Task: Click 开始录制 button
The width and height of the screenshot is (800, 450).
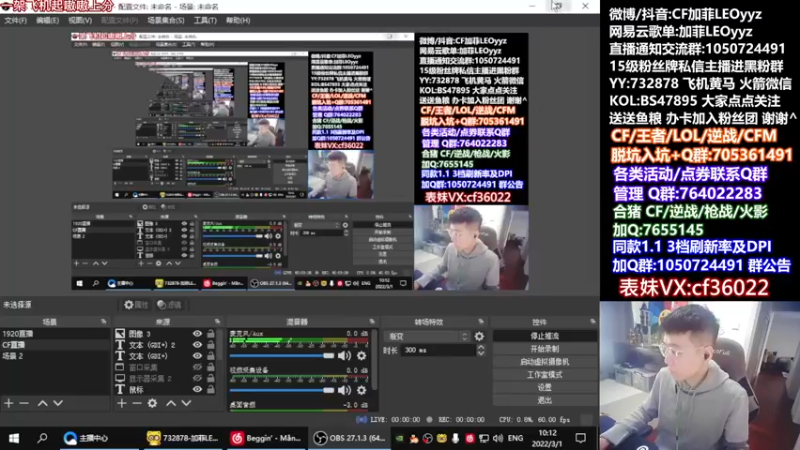Action: coord(544,349)
